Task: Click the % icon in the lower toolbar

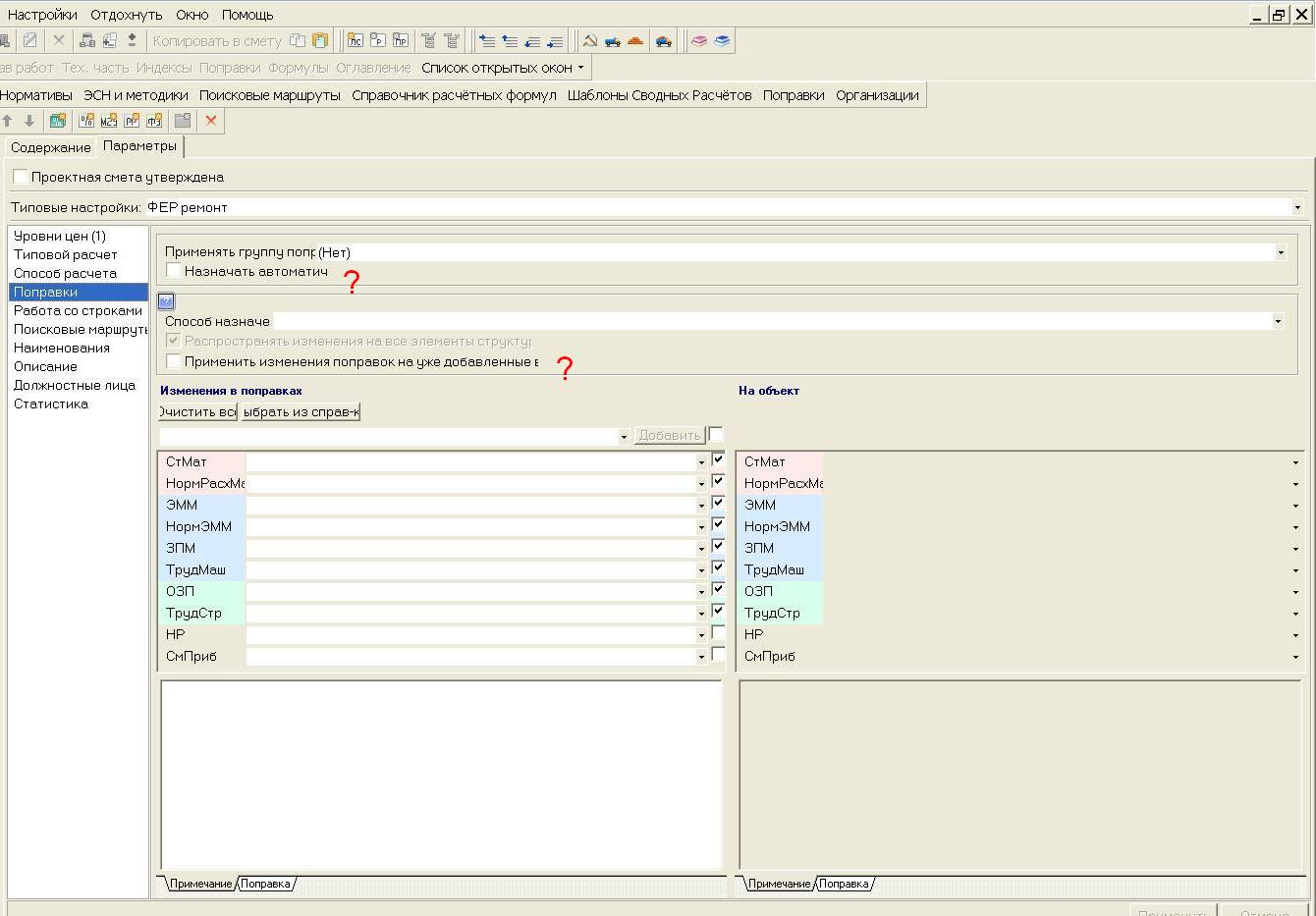Action: pos(86,121)
